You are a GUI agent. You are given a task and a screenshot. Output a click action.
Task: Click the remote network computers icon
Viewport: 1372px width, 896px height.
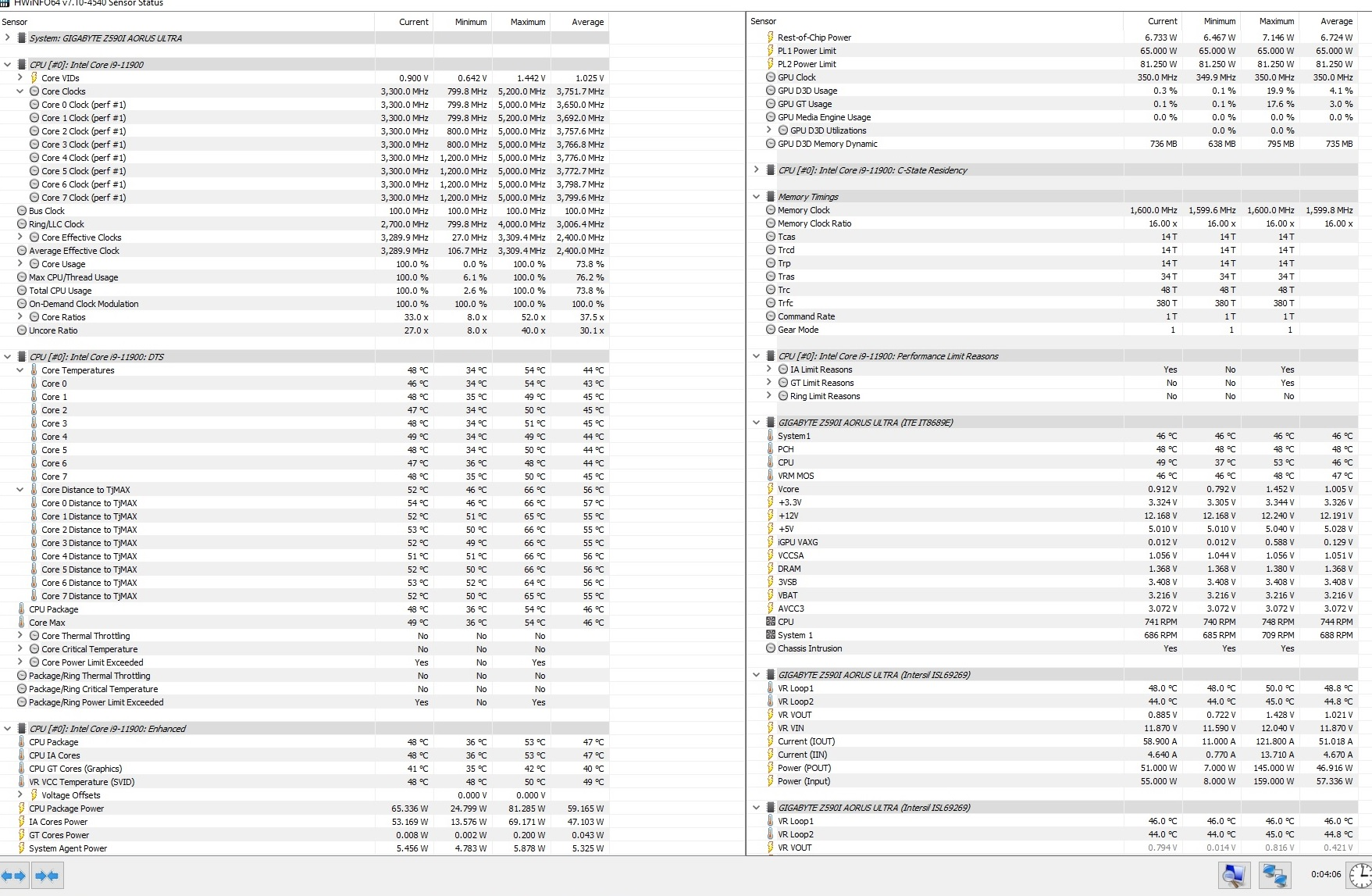pos(1274,876)
